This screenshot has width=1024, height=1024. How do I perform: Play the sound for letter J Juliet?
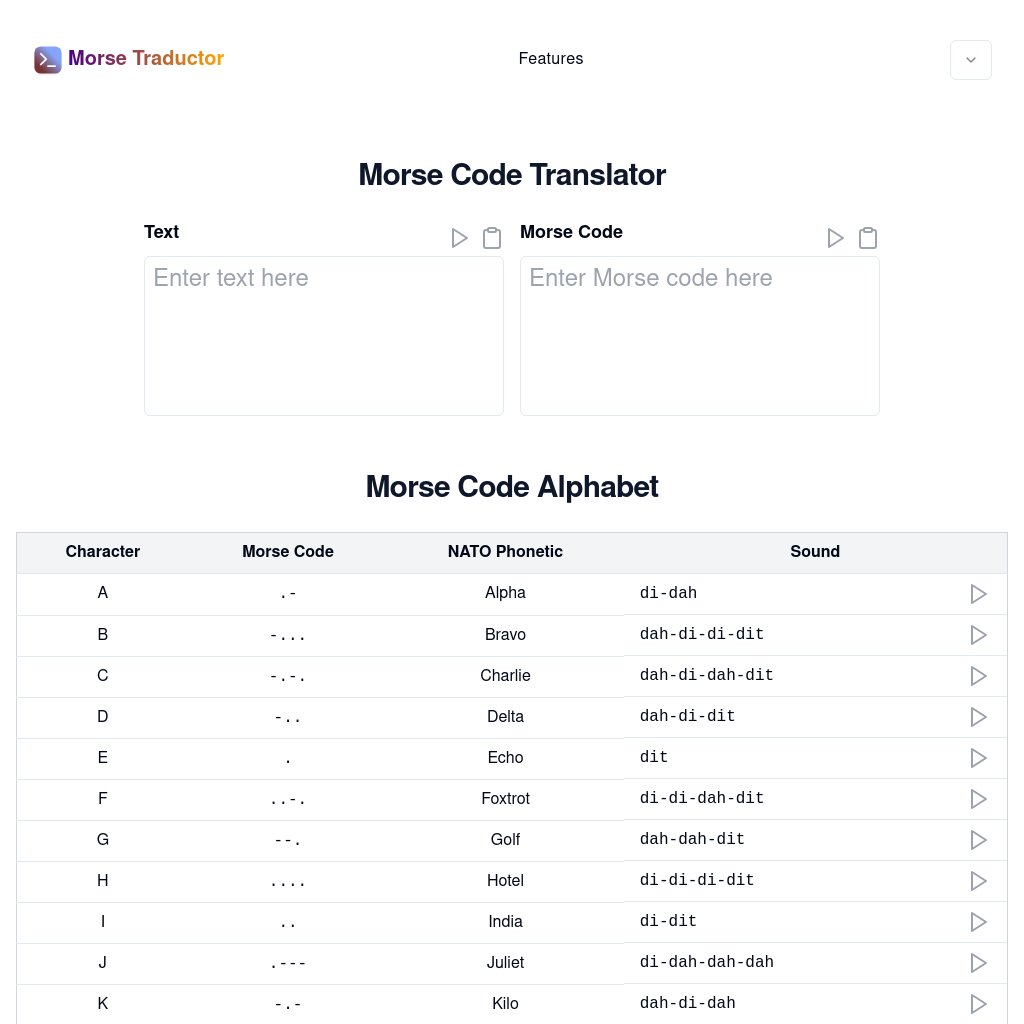(x=978, y=963)
